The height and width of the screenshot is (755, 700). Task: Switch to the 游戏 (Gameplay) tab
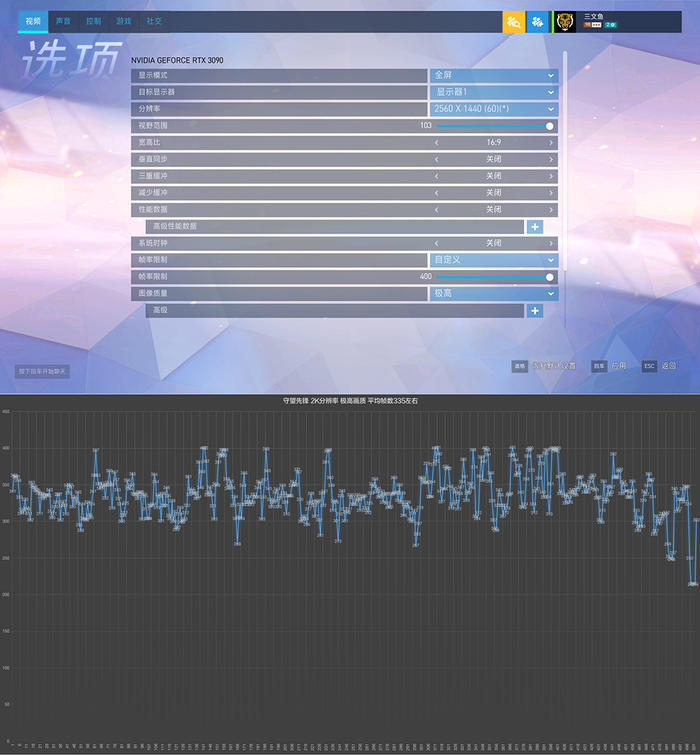(124, 22)
